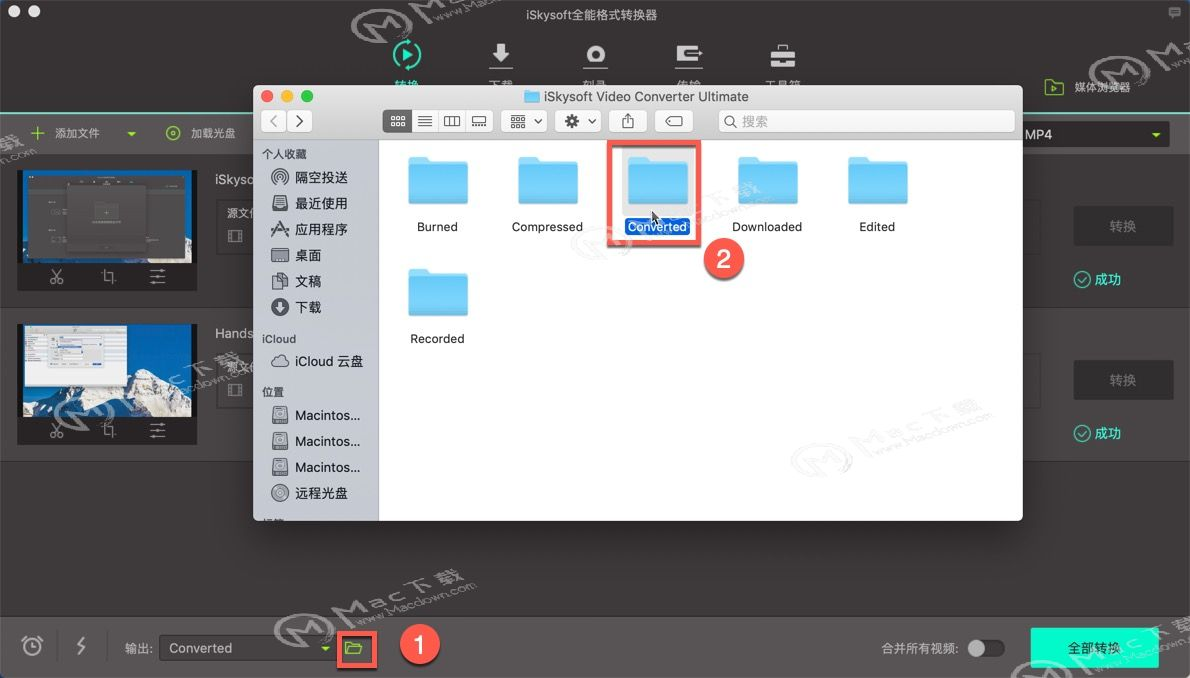1190x678 pixels.
Task: Toggle high speed conversion lightning icon
Action: (80, 646)
